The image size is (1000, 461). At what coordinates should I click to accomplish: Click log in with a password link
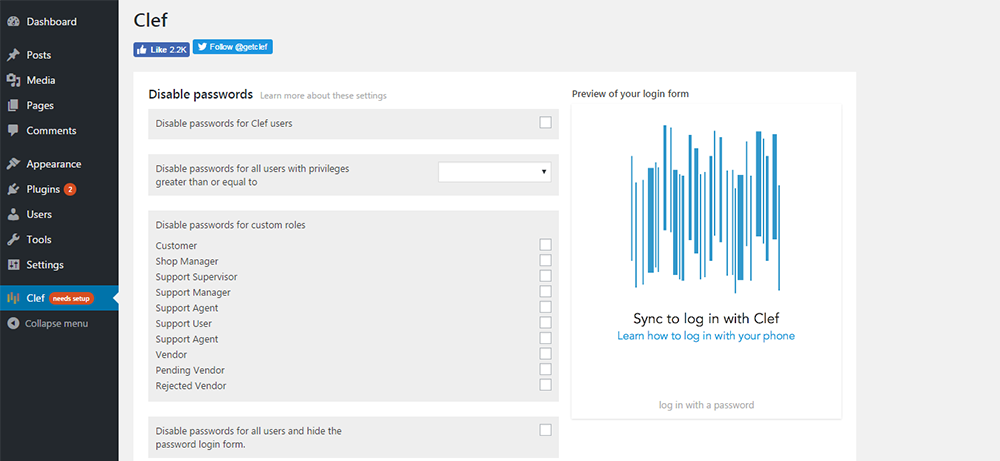point(707,405)
